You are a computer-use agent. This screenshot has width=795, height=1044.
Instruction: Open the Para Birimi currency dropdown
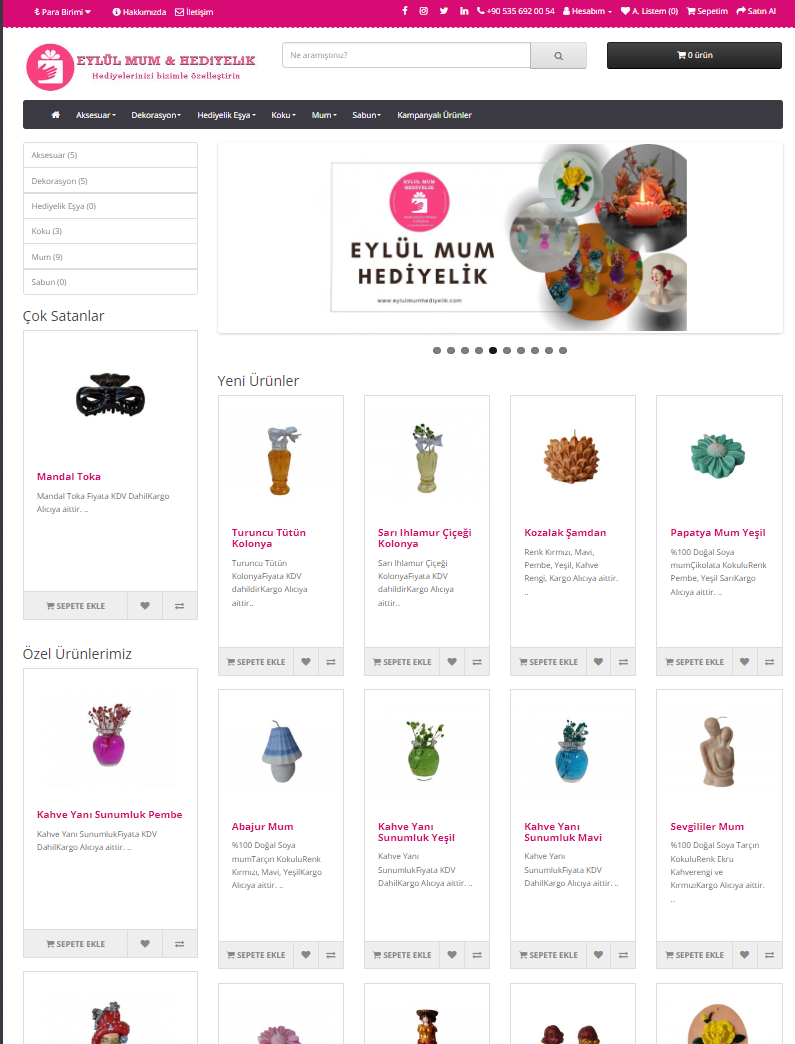[x=63, y=12]
